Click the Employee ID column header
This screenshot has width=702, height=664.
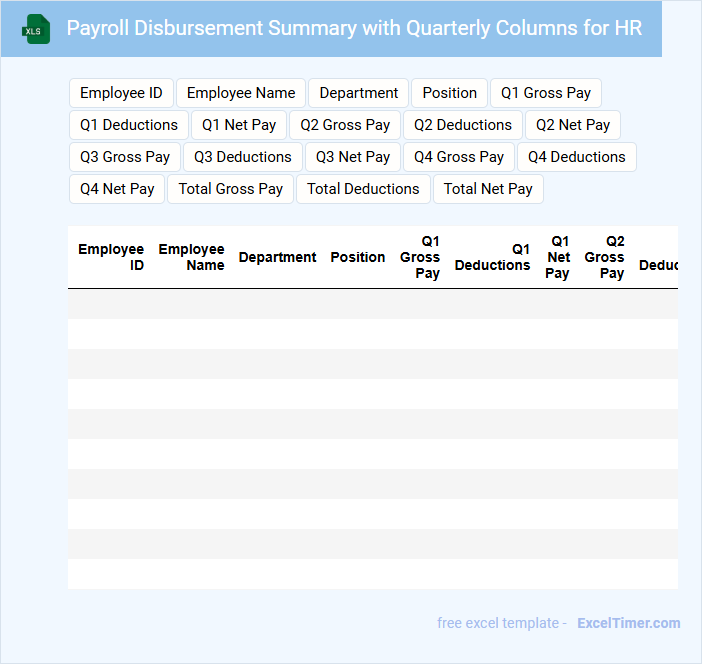[x=111, y=257]
